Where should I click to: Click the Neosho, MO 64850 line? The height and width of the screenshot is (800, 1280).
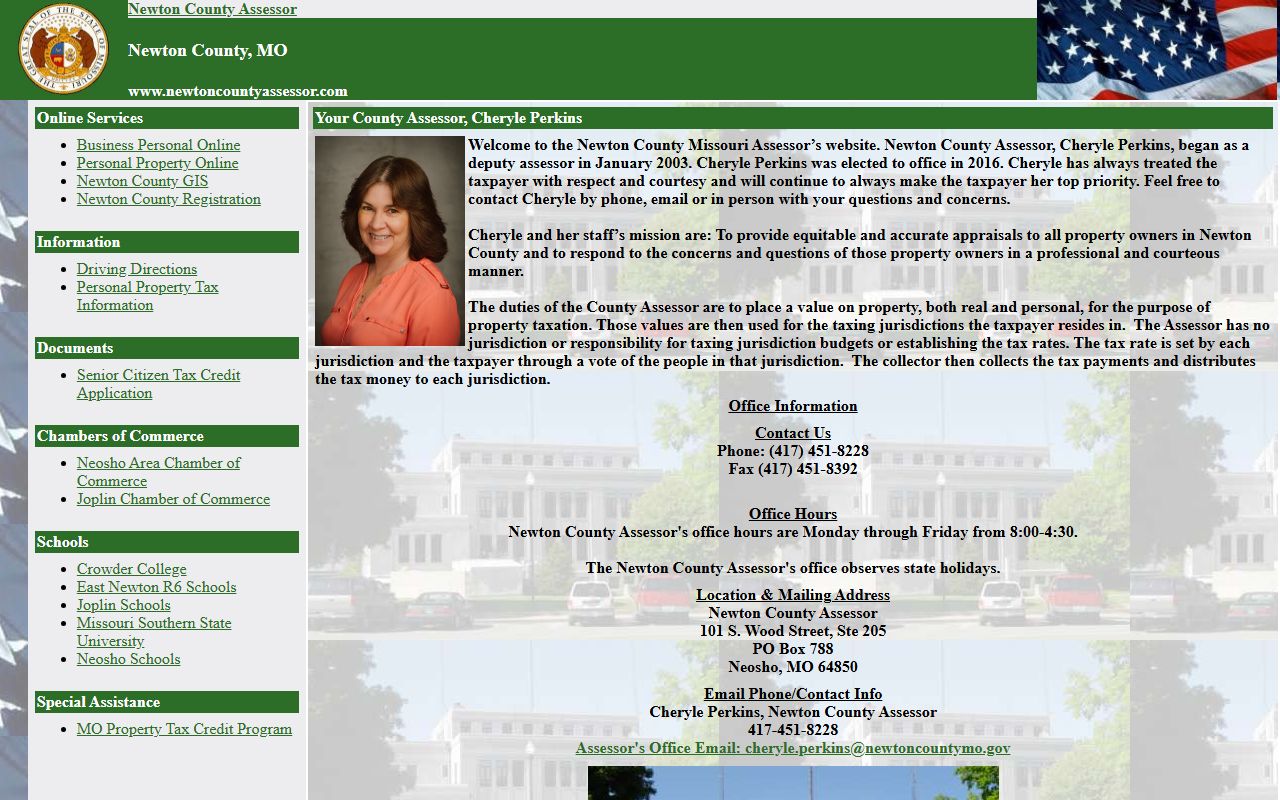pos(793,667)
